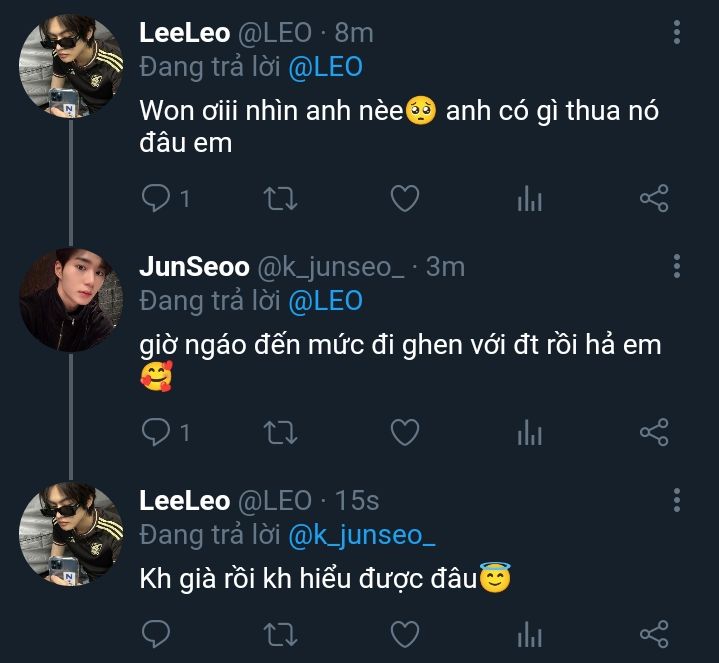Like LeeLeo's "Won ơiii" tweet
The width and height of the screenshot is (719, 663).
[404, 199]
